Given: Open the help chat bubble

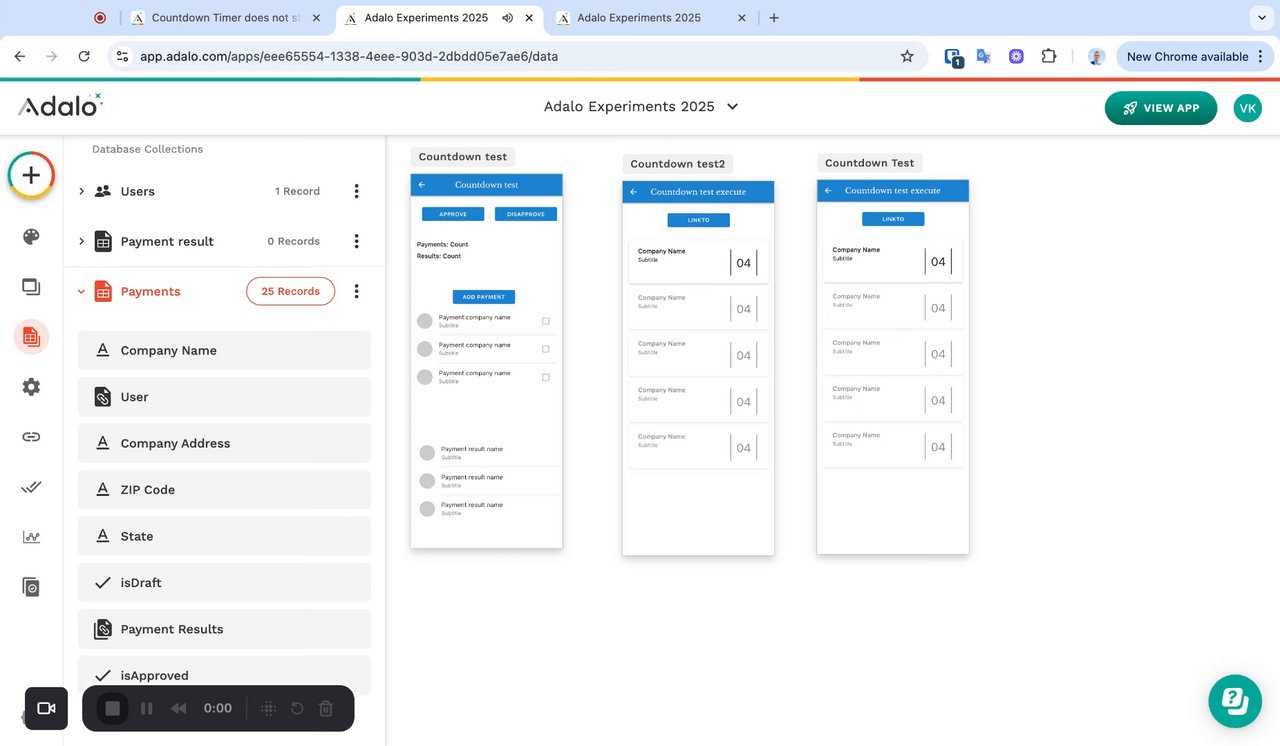Looking at the screenshot, I should click(x=1235, y=701).
